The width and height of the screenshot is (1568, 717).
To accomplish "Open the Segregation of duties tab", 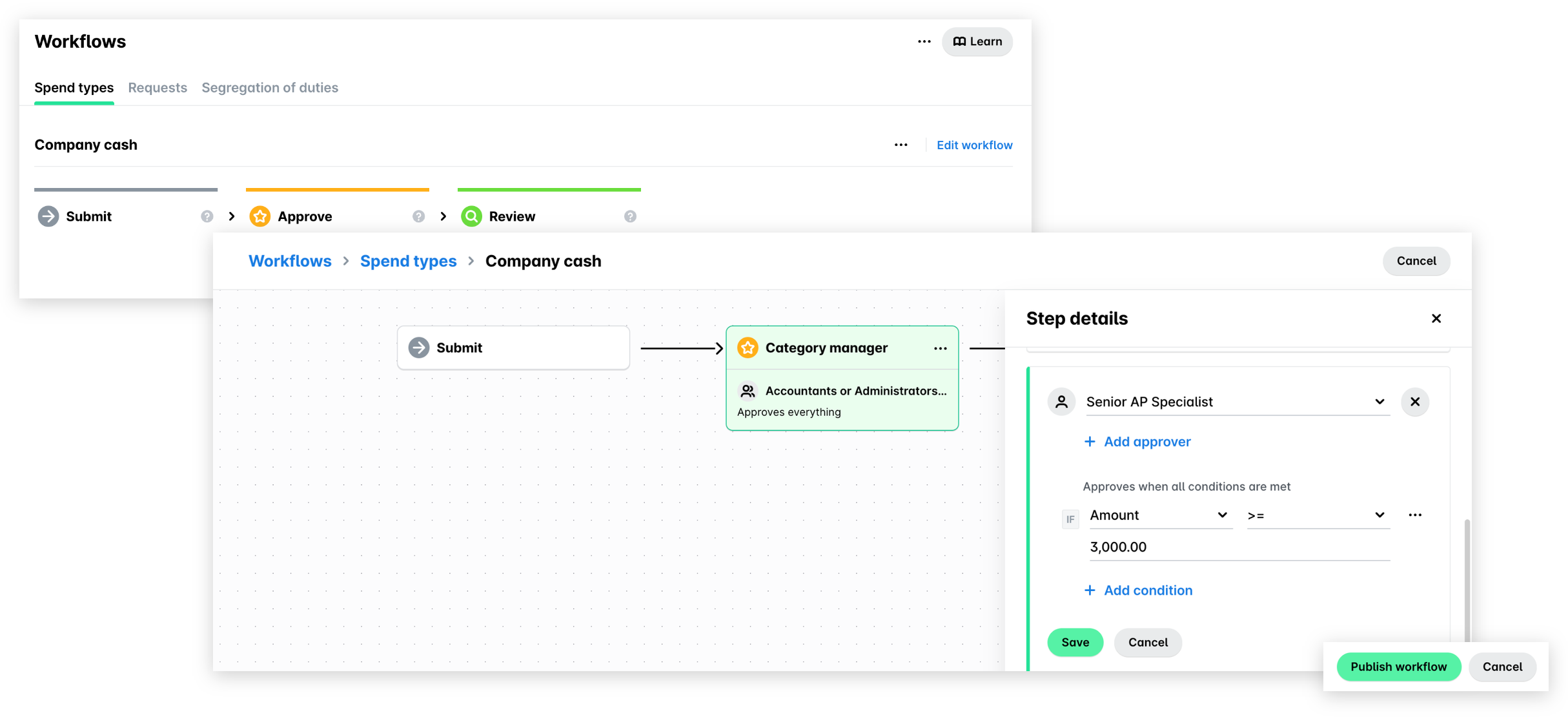I will coord(270,87).
